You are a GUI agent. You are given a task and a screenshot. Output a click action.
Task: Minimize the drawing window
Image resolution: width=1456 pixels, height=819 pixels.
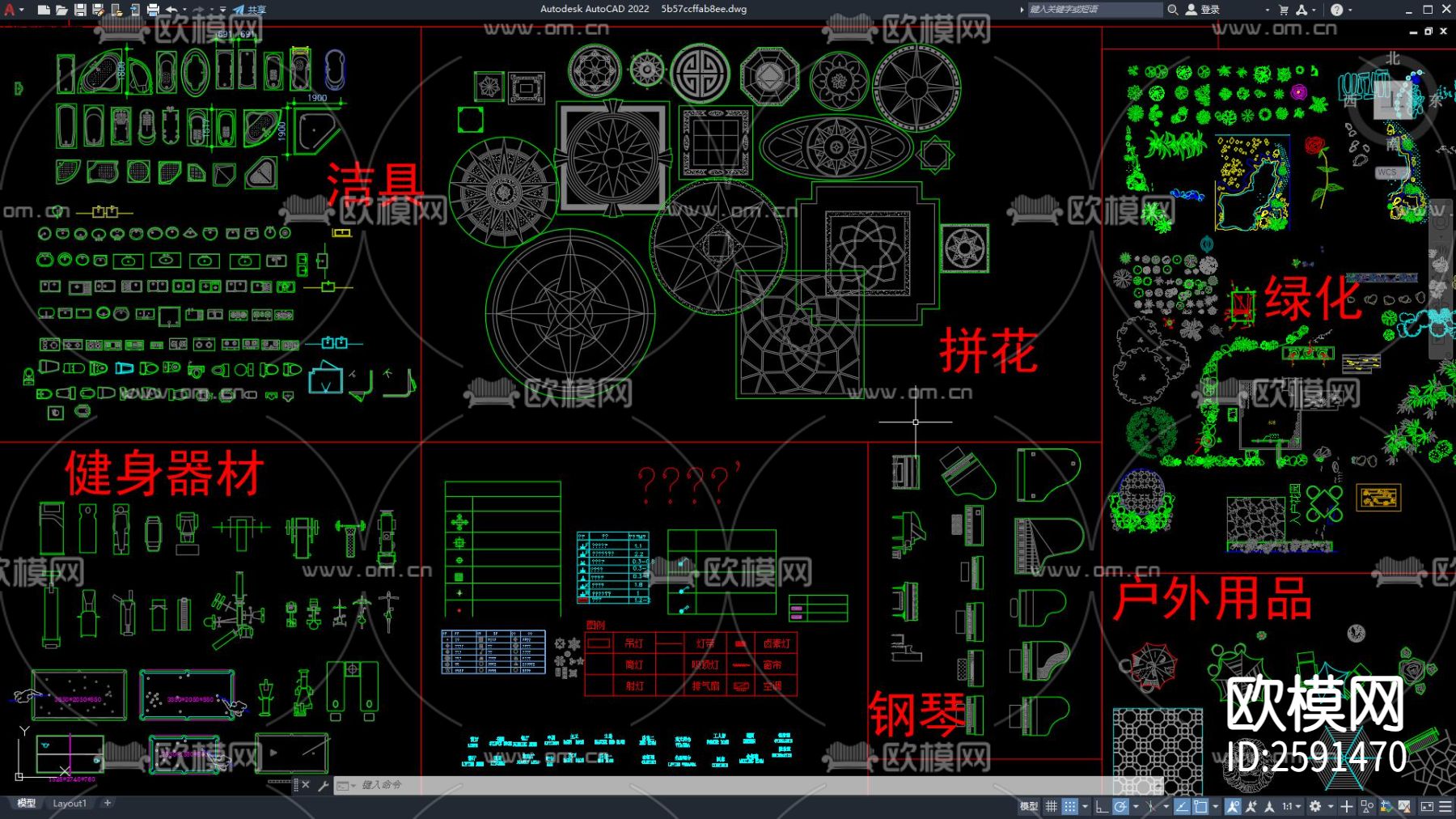point(1413,32)
